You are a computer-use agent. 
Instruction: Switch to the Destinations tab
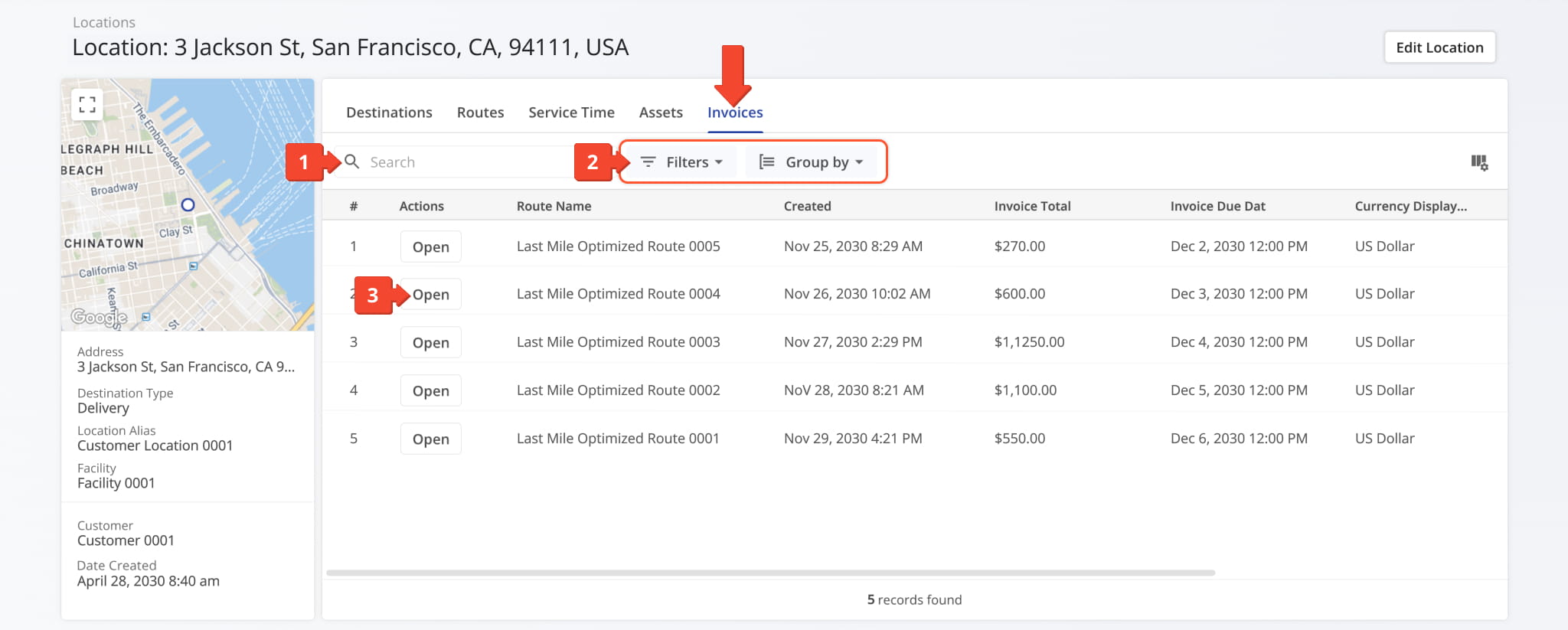pos(389,113)
